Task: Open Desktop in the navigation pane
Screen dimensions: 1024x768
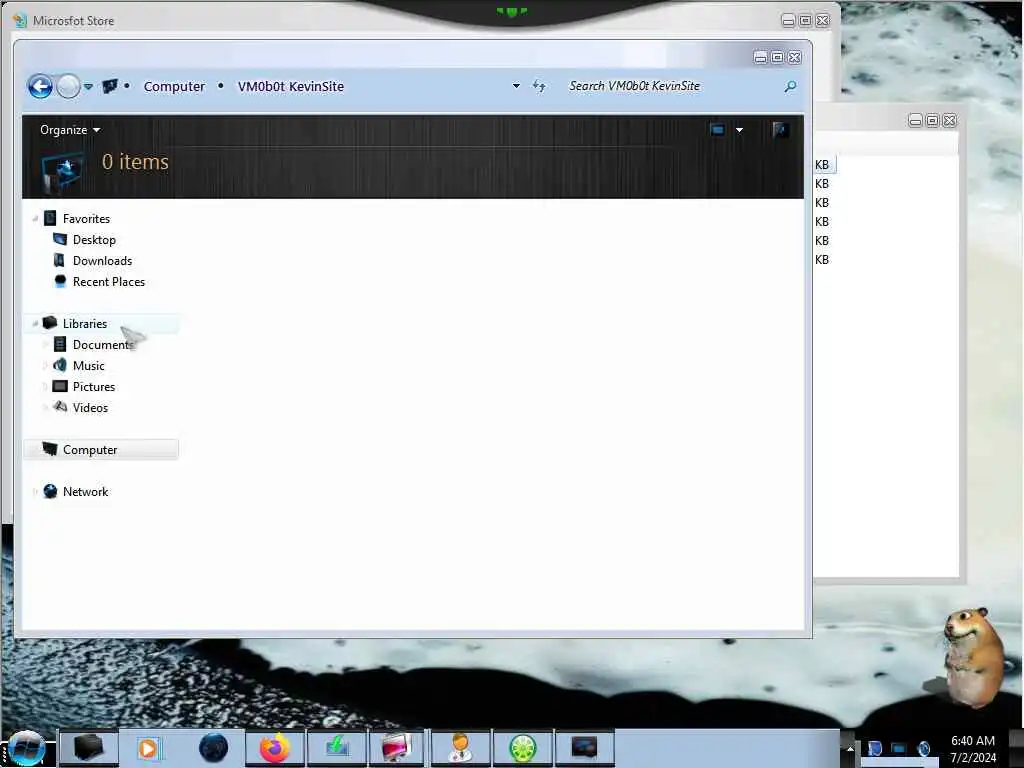Action: (x=94, y=240)
